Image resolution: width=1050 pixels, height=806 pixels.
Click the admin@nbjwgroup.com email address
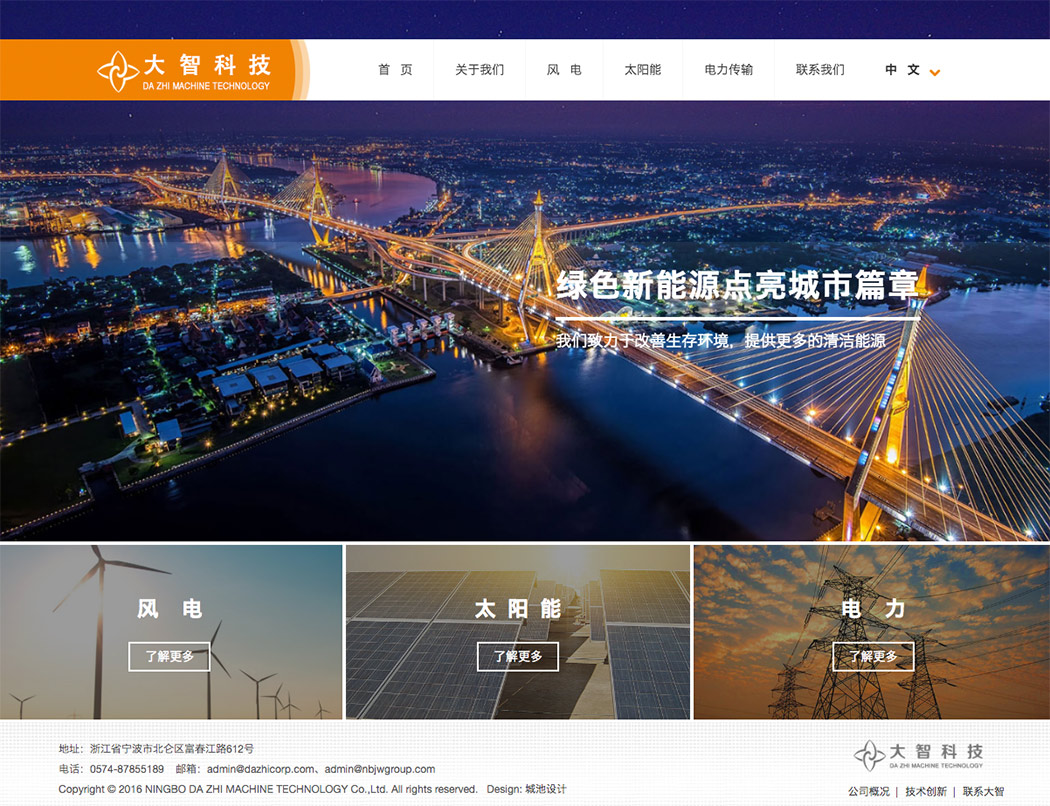[x=380, y=769]
